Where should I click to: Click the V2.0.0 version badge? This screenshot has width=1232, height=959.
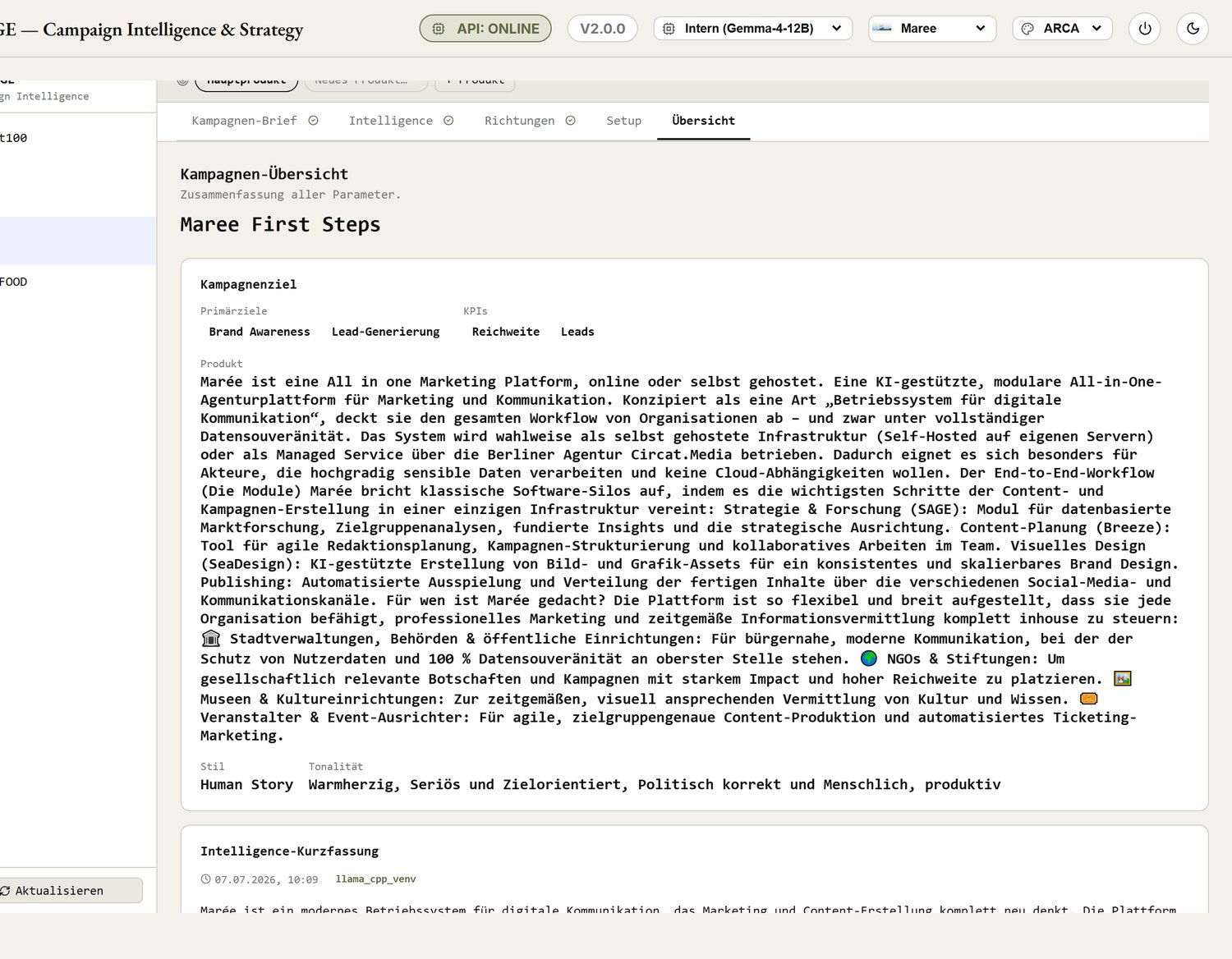click(603, 29)
